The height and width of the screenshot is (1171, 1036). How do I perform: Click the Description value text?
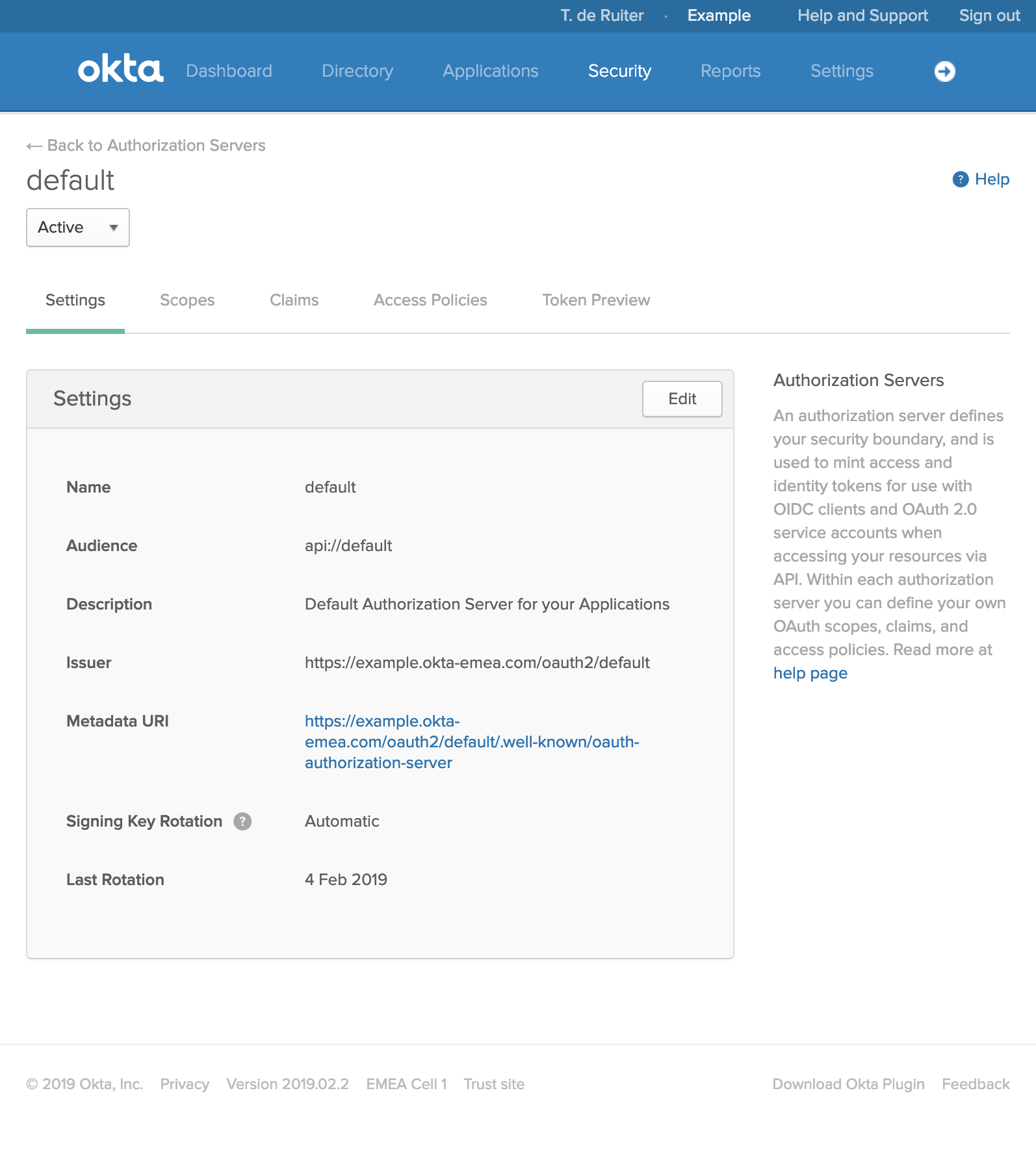[487, 604]
